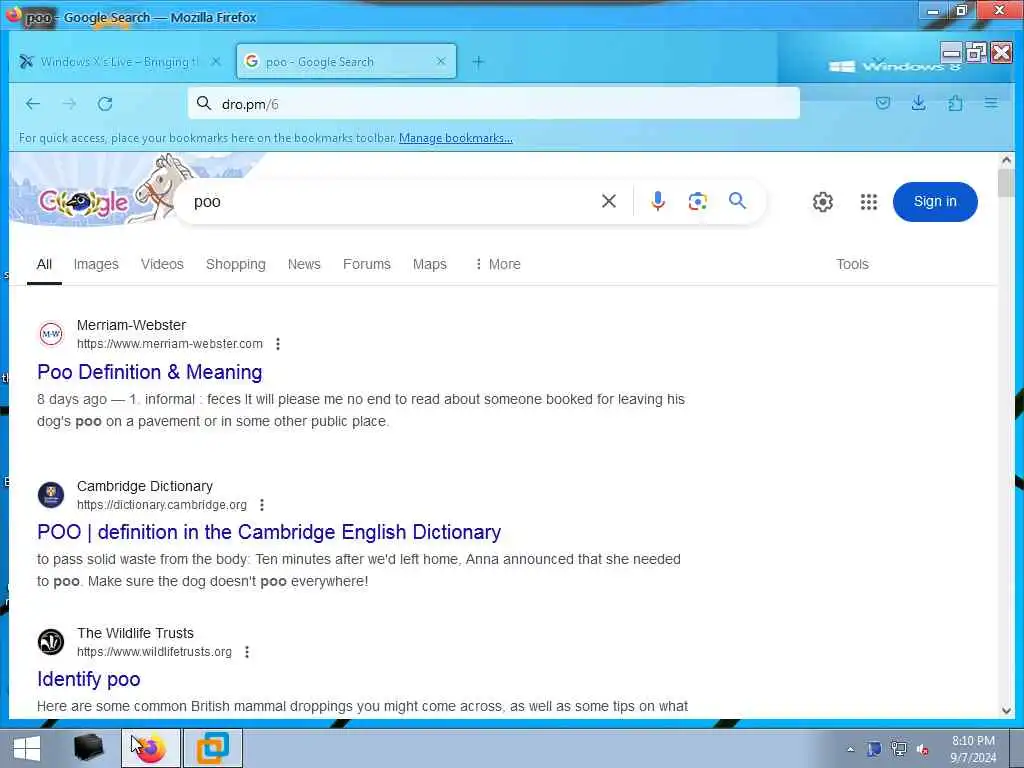
Task: Click the merriam-webster.com URL text
Action: coord(170,344)
